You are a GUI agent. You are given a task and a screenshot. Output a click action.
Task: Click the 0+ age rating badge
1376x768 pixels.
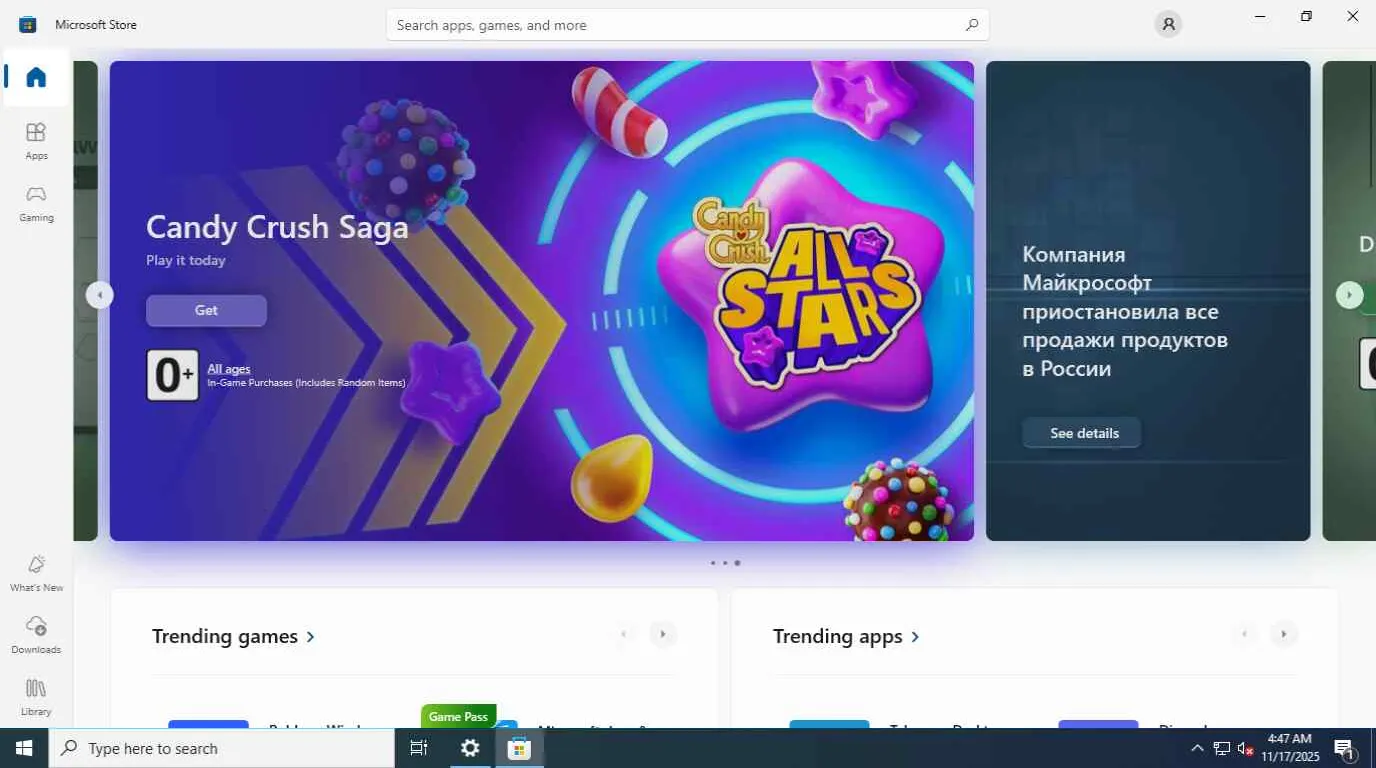click(173, 375)
